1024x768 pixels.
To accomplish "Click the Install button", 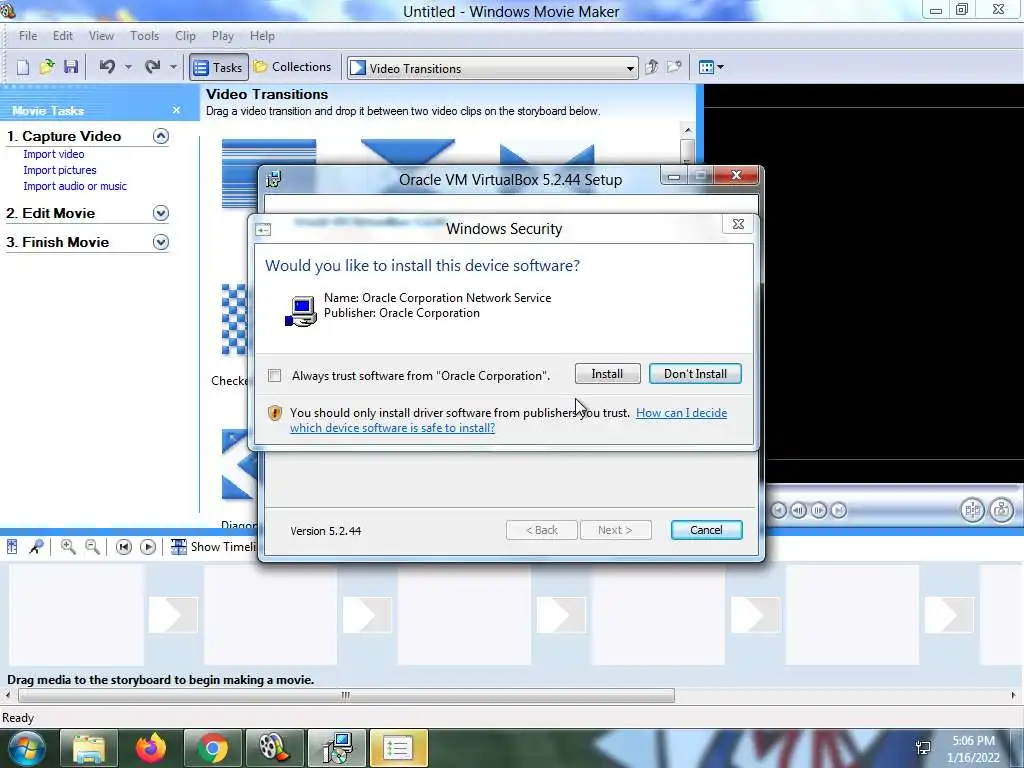I will [x=607, y=374].
